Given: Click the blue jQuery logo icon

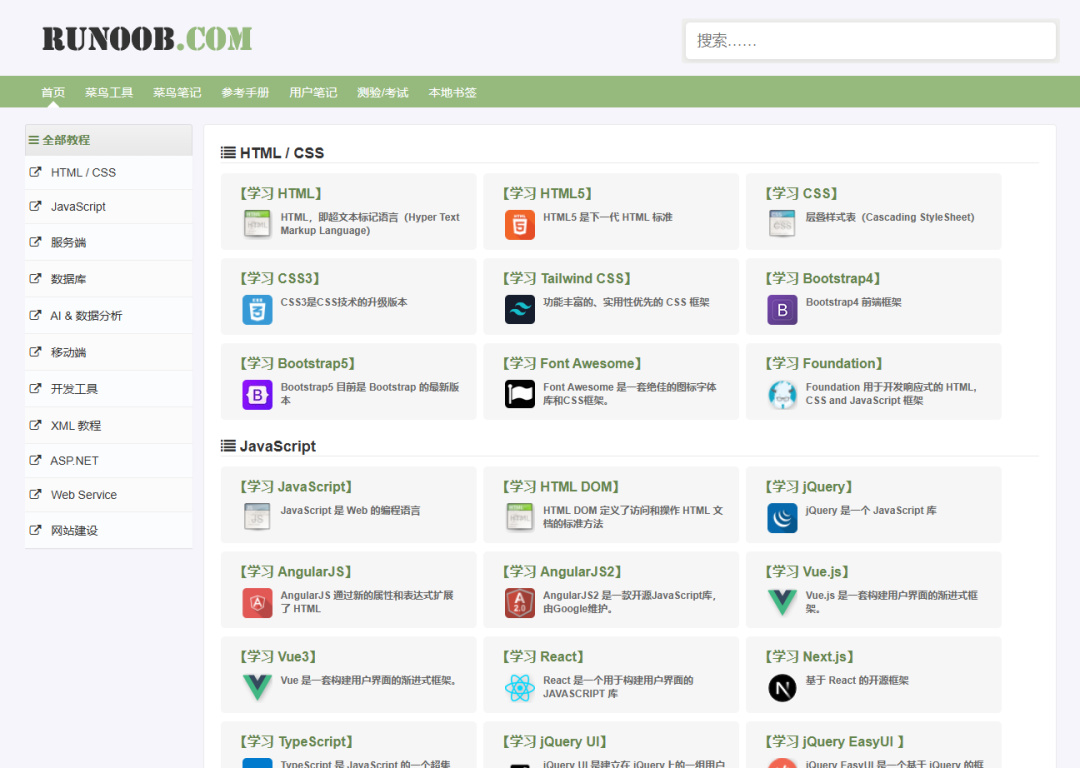Looking at the screenshot, I should (782, 517).
